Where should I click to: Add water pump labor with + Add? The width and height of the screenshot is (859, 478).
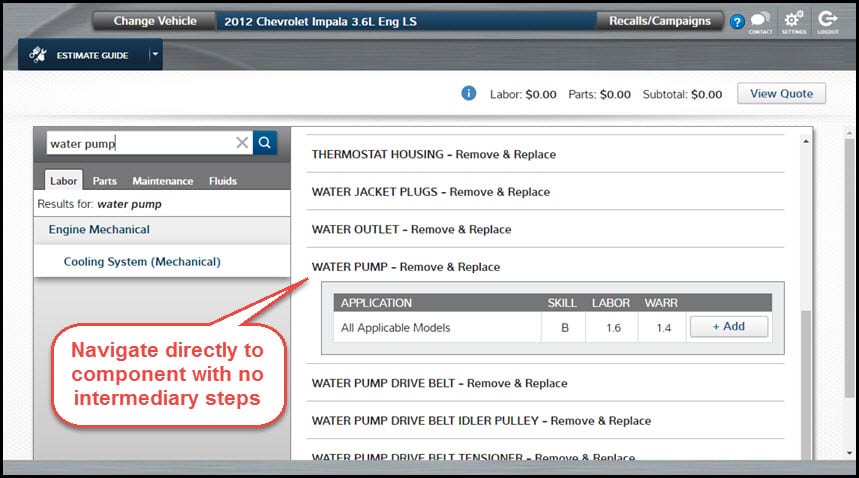[x=728, y=327]
